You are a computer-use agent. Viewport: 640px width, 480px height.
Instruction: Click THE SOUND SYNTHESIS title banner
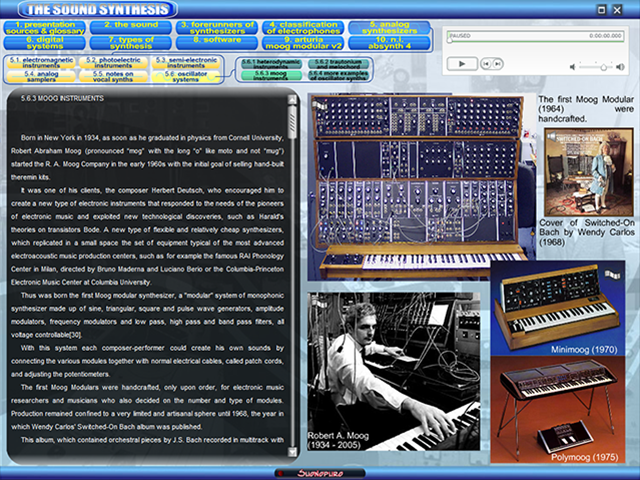[x=98, y=9]
